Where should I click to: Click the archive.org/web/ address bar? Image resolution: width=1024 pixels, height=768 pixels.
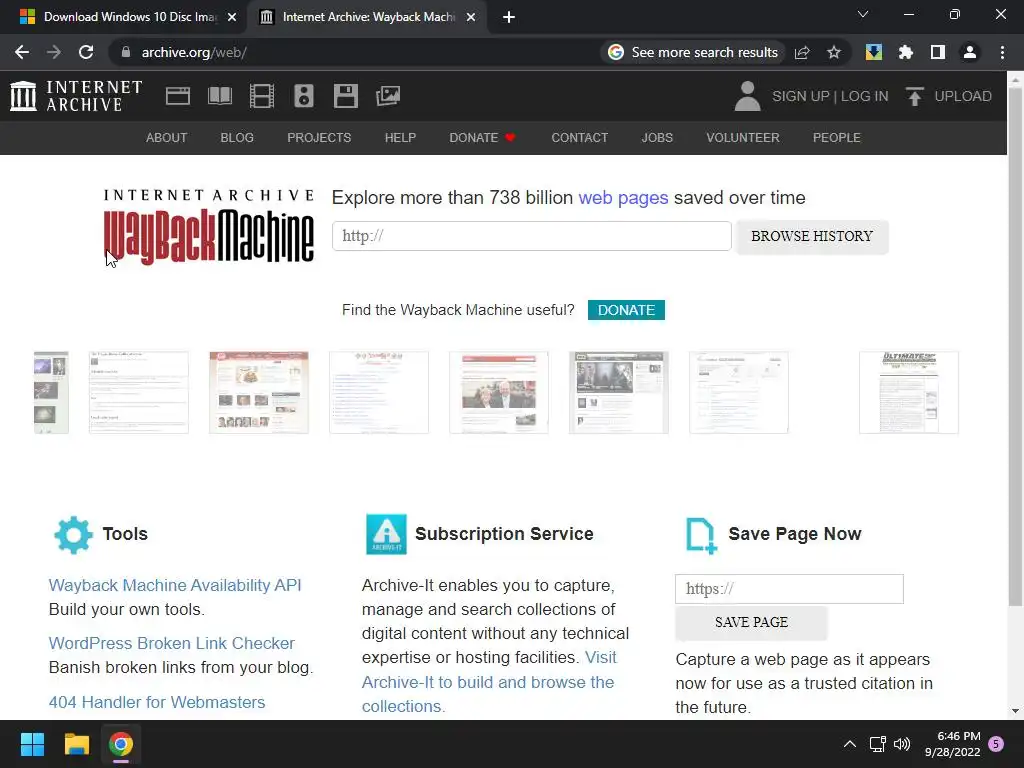coord(353,52)
